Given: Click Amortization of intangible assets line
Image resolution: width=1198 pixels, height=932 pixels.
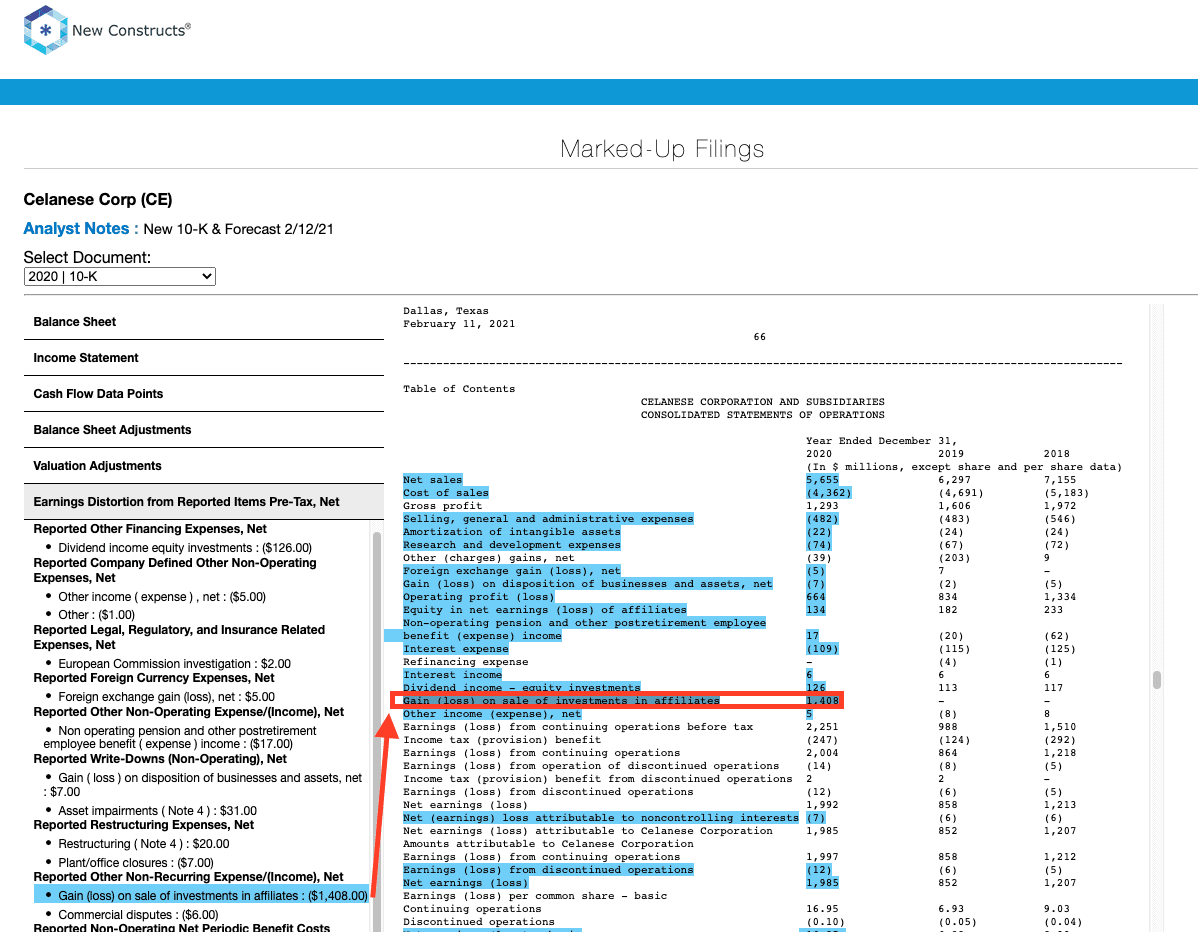Looking at the screenshot, I should click(x=512, y=532).
